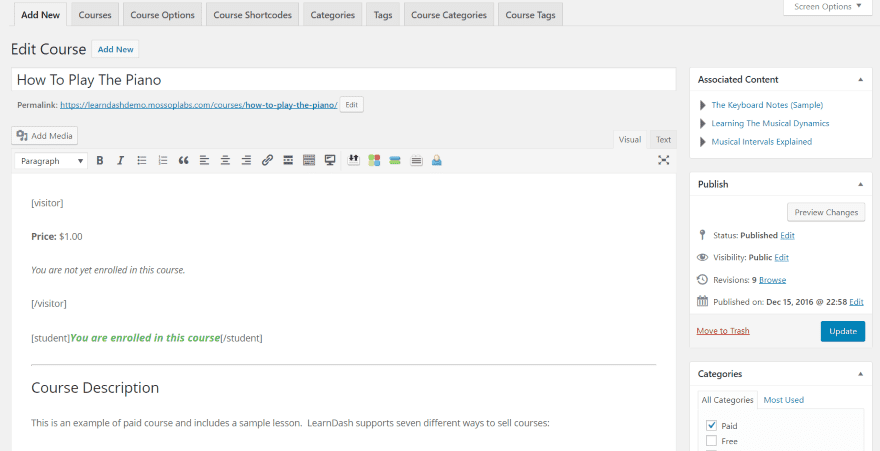
Task: Collapse the Associated Content panel
Action: click(x=860, y=80)
